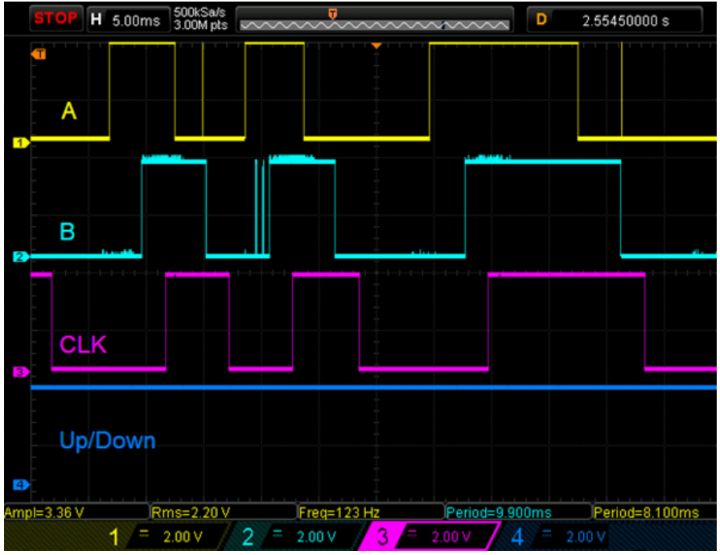Click the orange T trigger level marker
The width and height of the screenshot is (720, 555).
39,54
